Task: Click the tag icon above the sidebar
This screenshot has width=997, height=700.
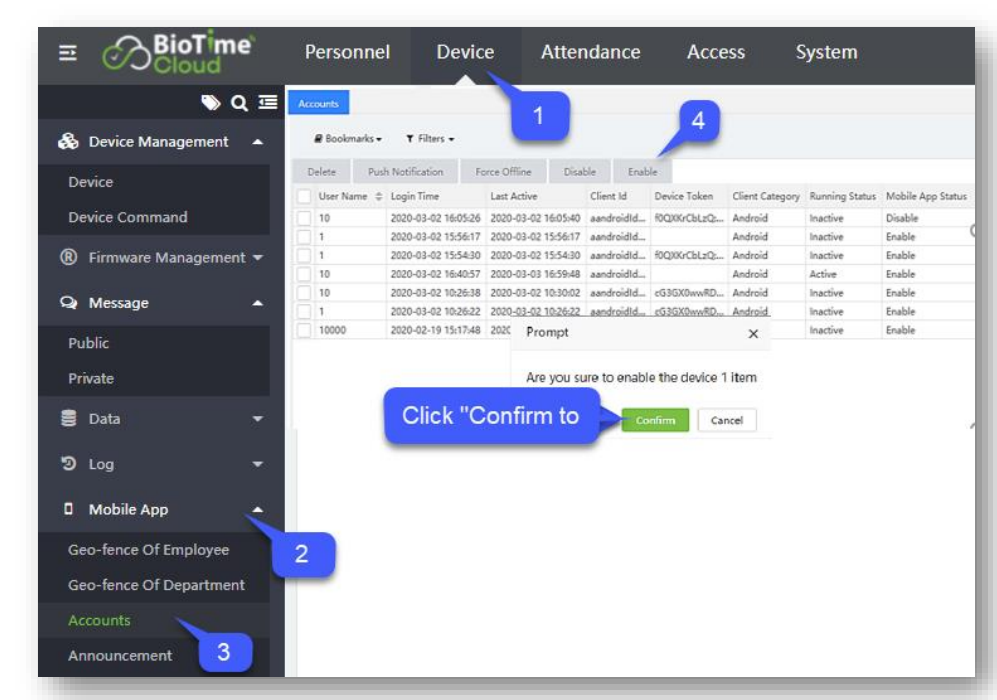Action: tap(211, 102)
